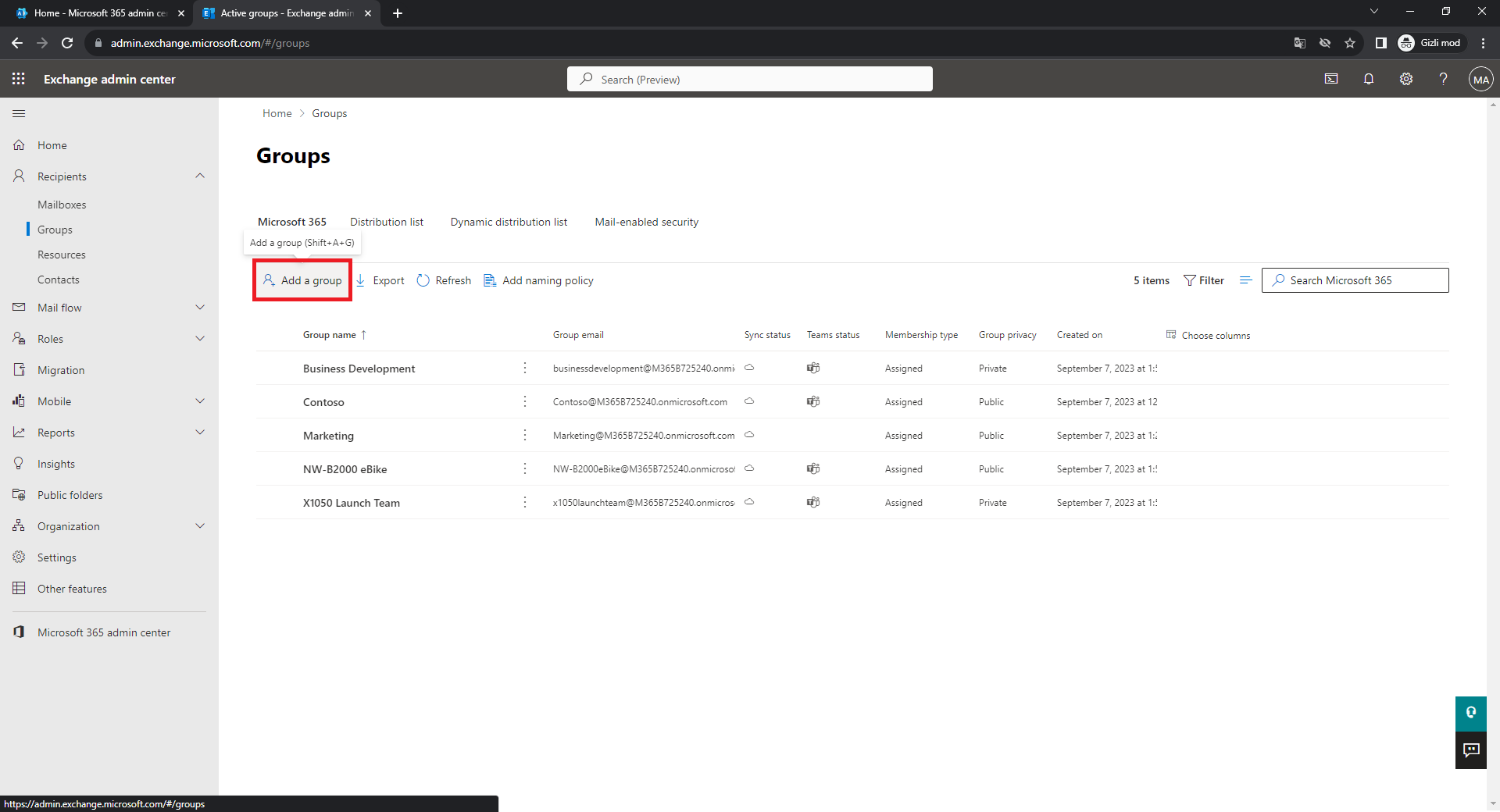Bookmark this page with star icon
1500x812 pixels.
(x=1350, y=43)
